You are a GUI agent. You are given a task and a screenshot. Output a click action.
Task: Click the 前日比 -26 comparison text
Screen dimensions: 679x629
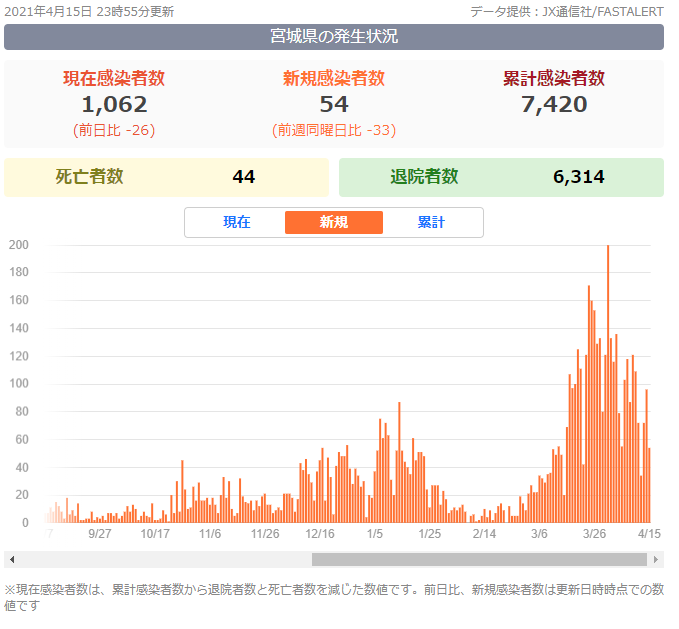pyautogui.click(x=114, y=130)
